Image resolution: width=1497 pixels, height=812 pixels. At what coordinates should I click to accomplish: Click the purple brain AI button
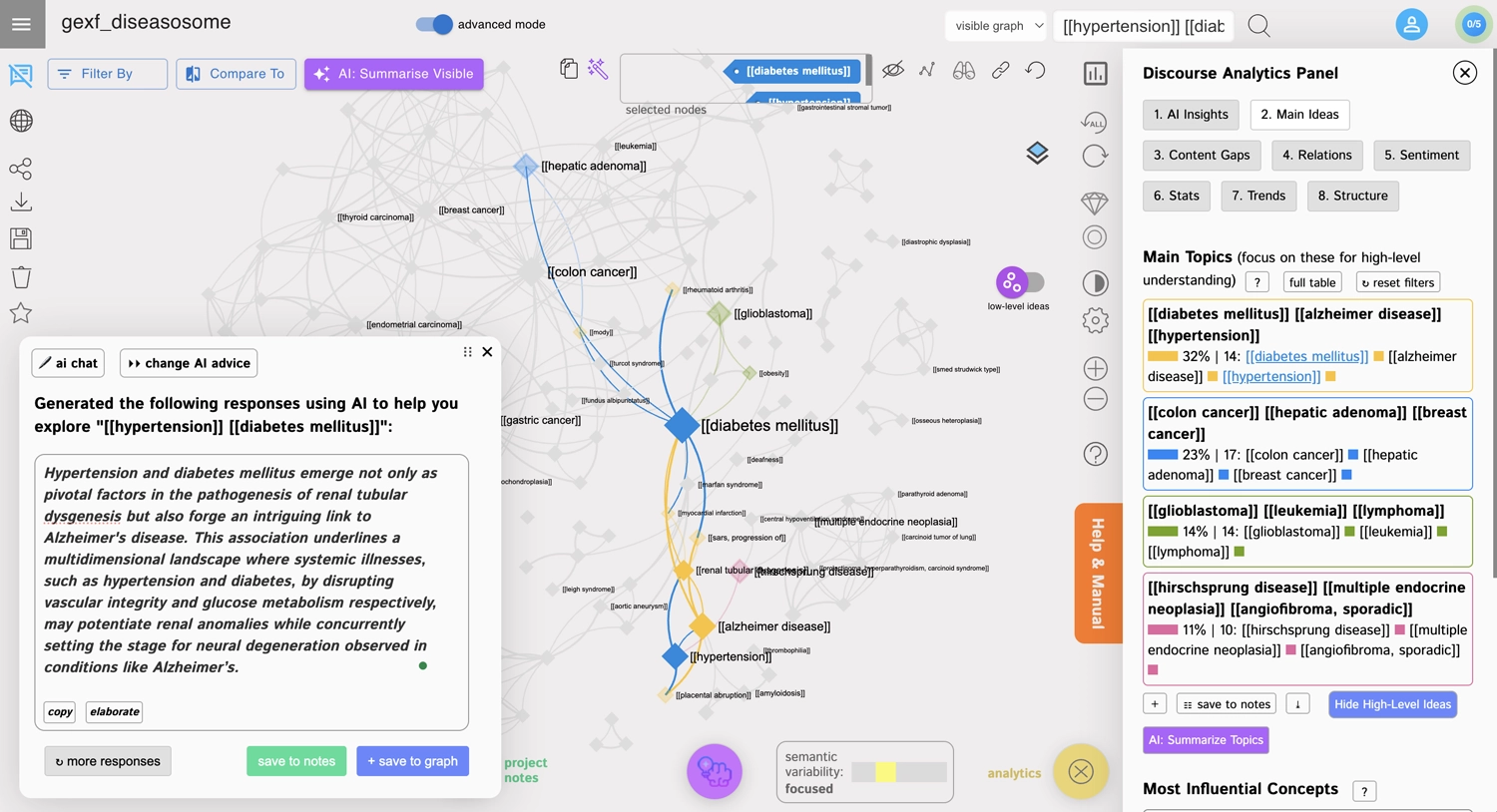(x=715, y=771)
